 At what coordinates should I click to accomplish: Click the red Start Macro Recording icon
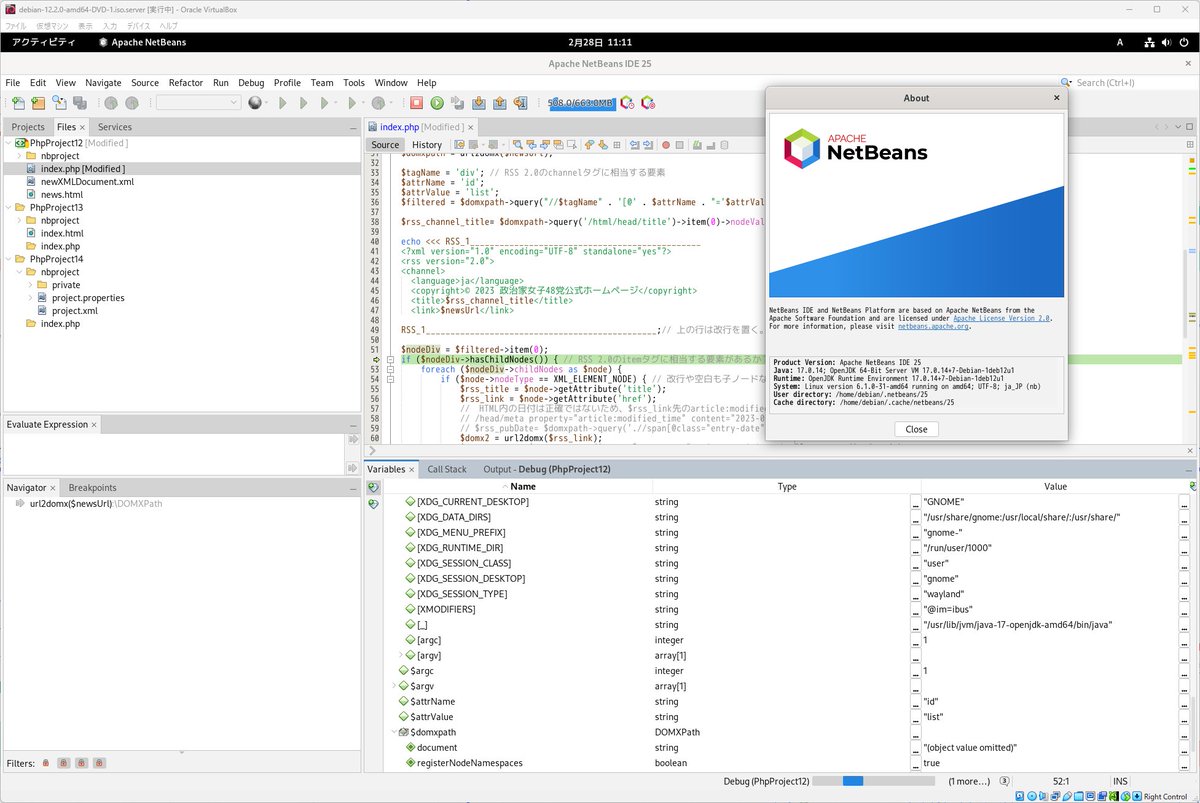[x=666, y=145]
